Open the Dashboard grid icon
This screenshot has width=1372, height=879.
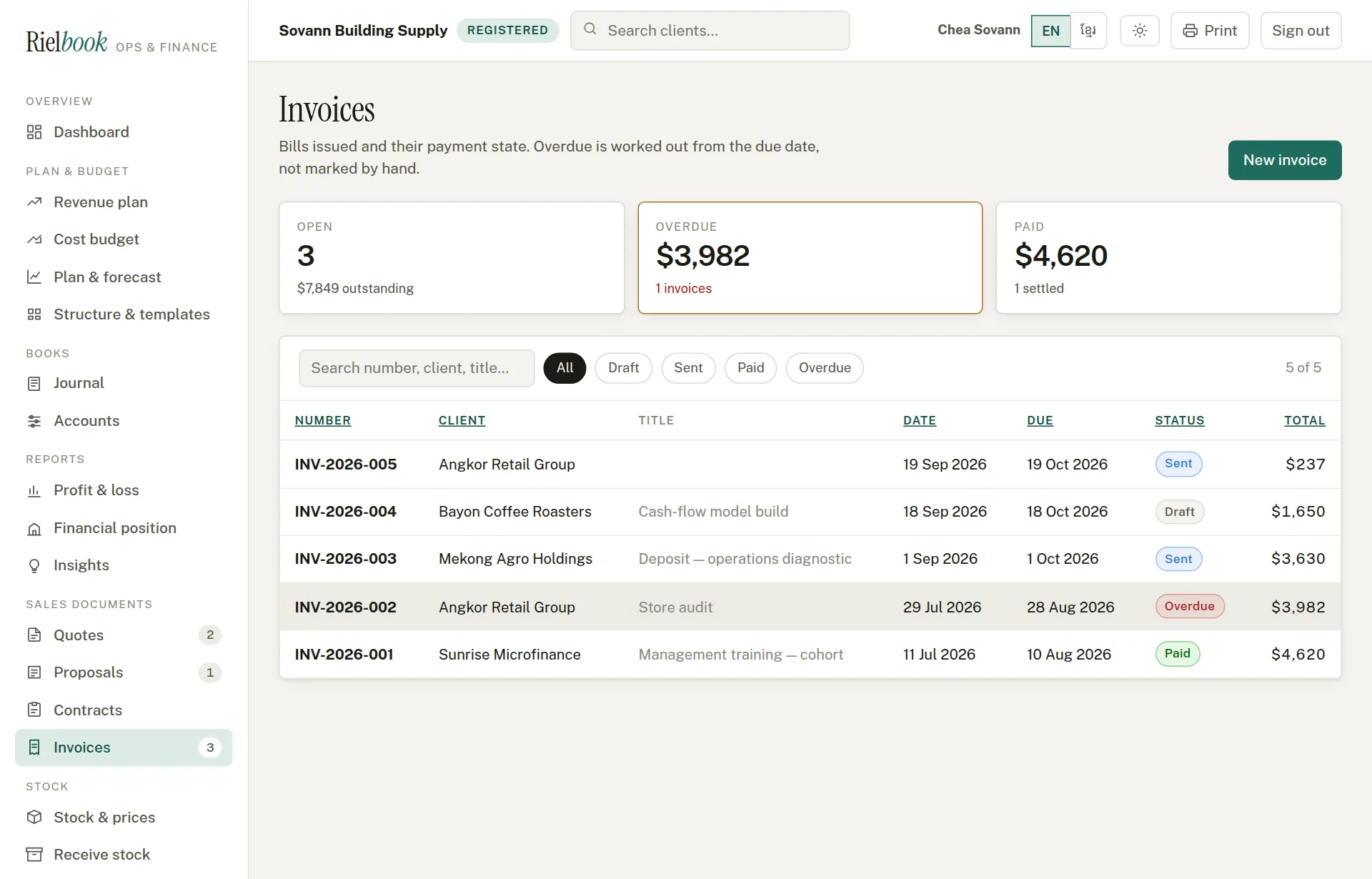click(x=34, y=132)
